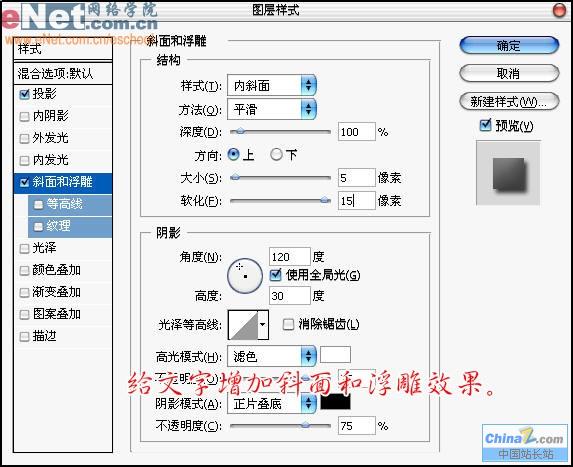Open the gloss contour (光泽等高线) thumbnail

point(243,325)
